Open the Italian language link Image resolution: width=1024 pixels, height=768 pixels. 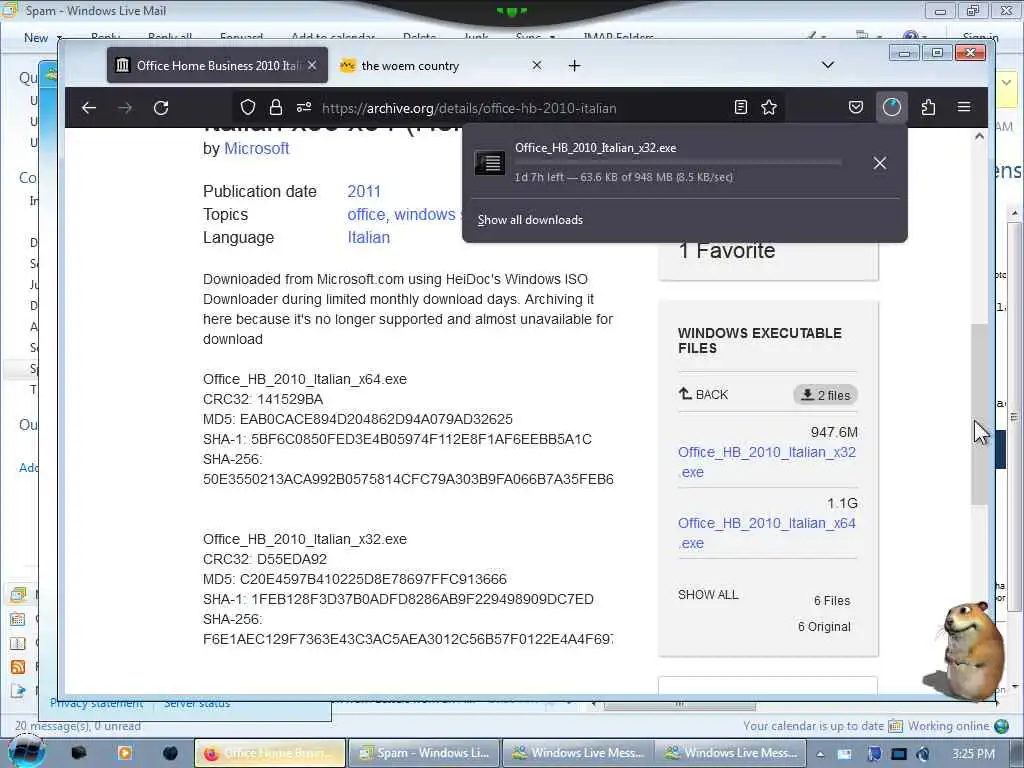[x=368, y=238]
